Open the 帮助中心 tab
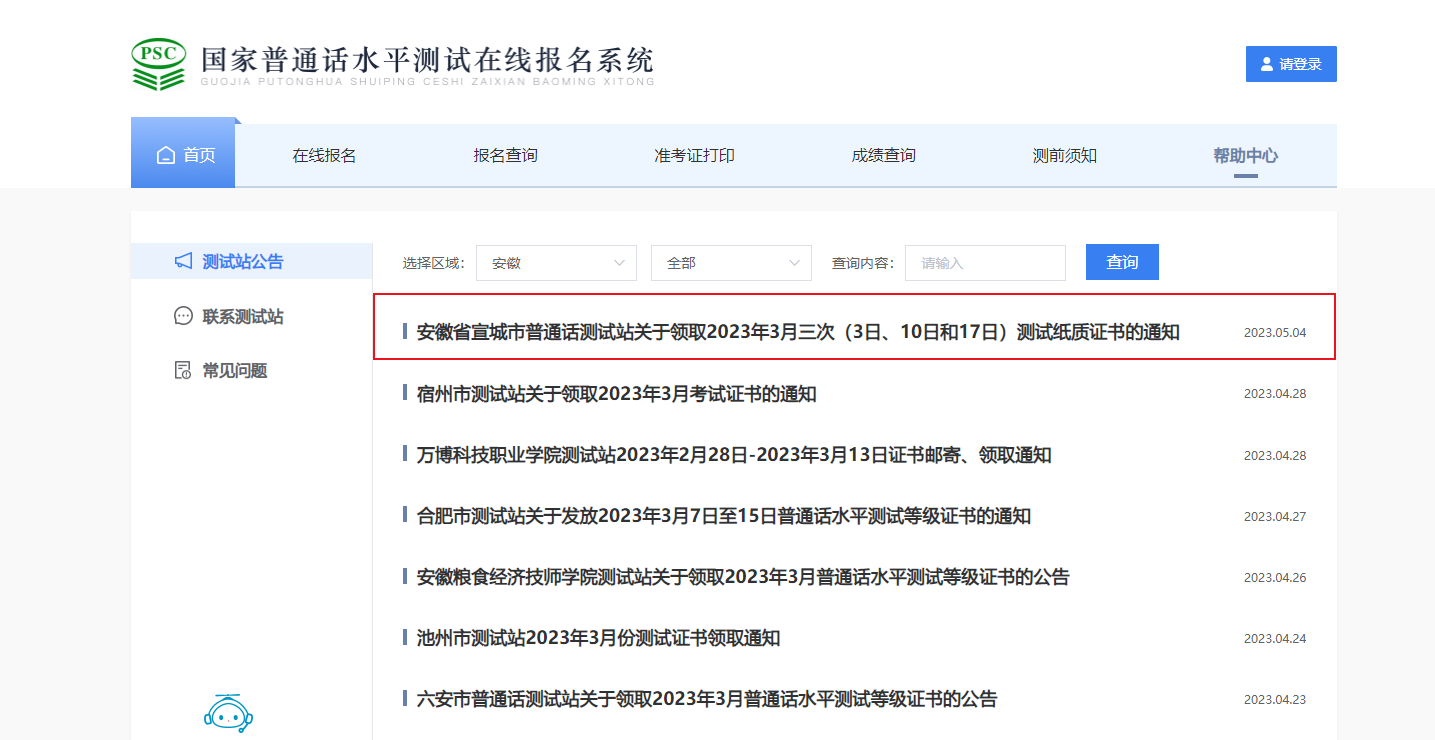 1245,155
